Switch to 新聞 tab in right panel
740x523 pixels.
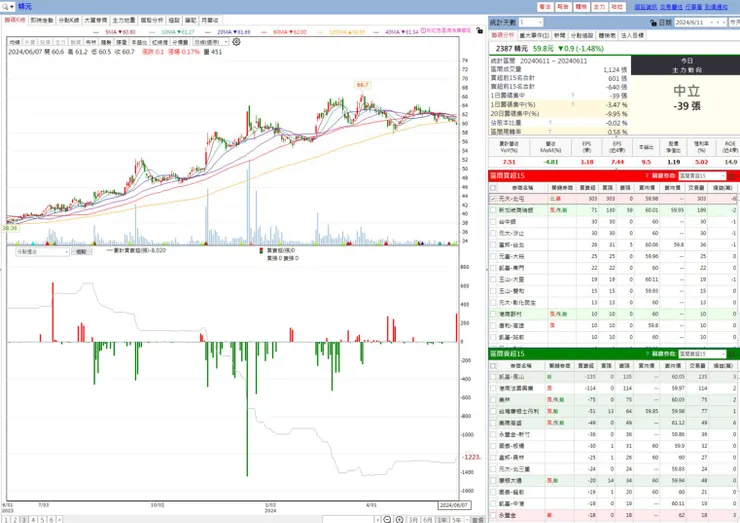559,35
